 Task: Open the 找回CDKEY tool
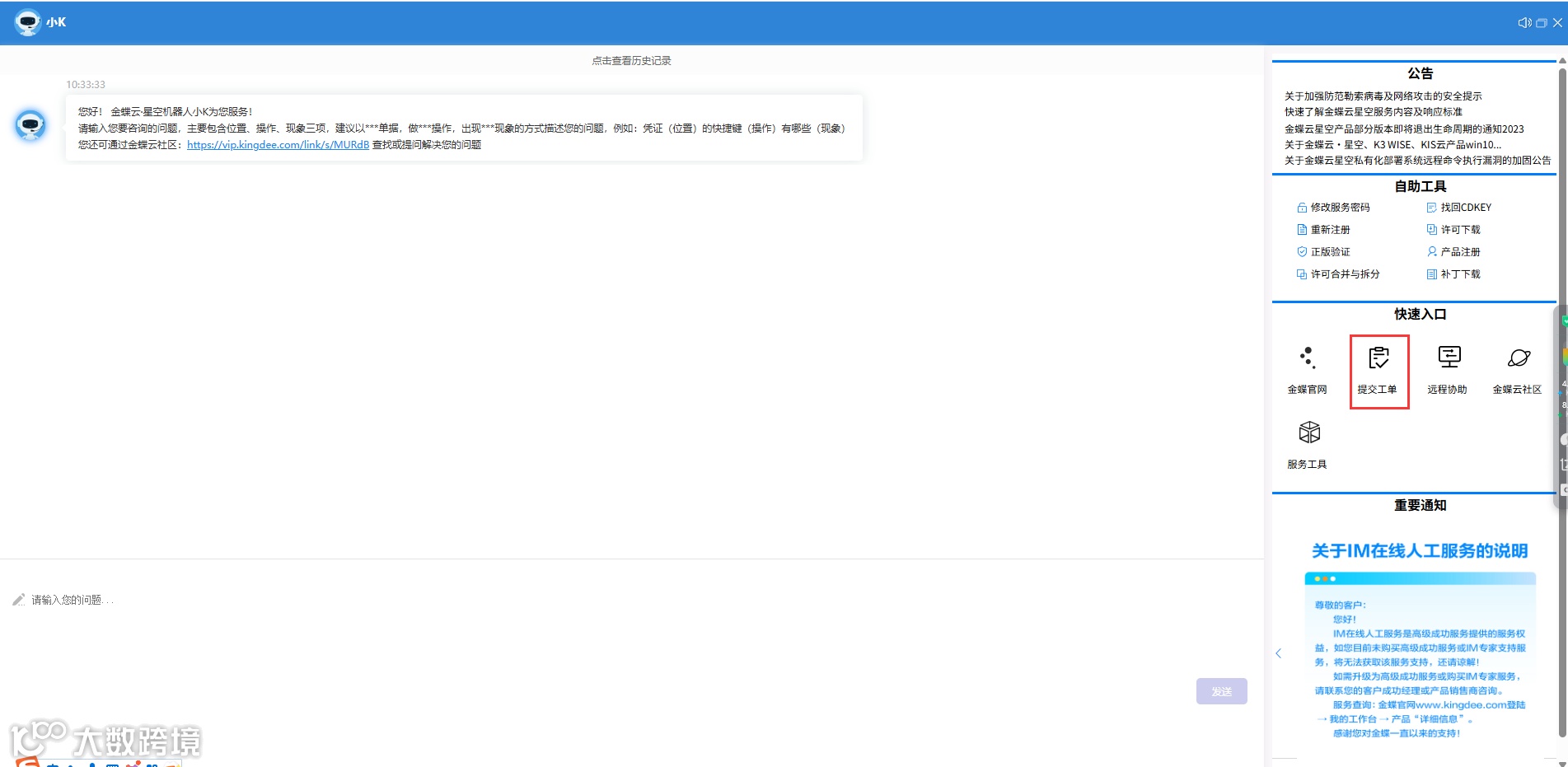click(x=1459, y=208)
